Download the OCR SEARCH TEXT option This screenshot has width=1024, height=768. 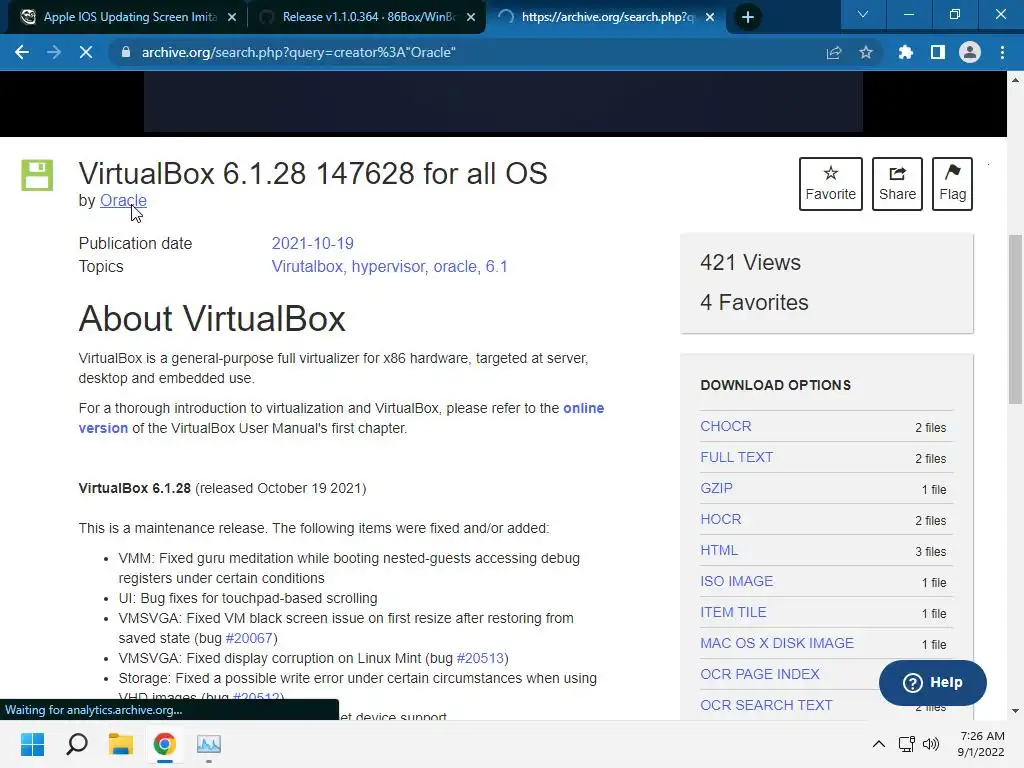click(766, 705)
